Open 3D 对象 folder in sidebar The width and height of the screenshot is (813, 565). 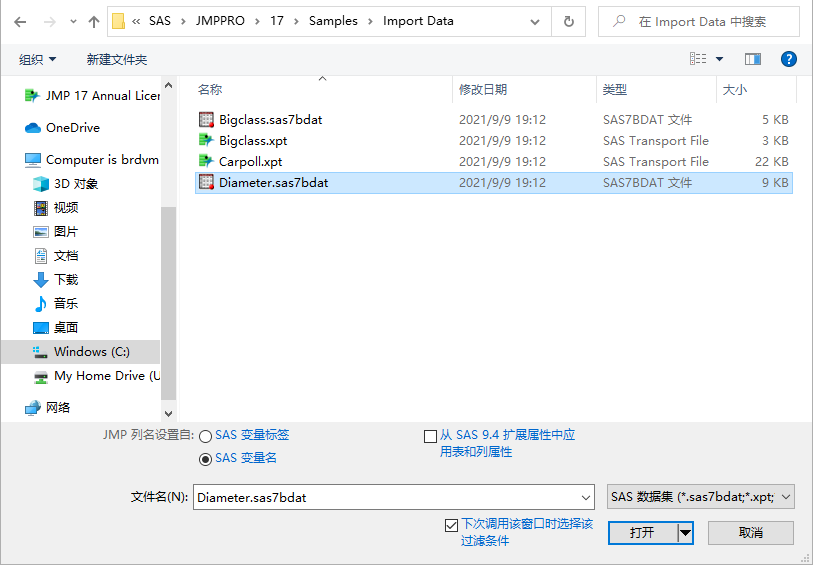65,184
